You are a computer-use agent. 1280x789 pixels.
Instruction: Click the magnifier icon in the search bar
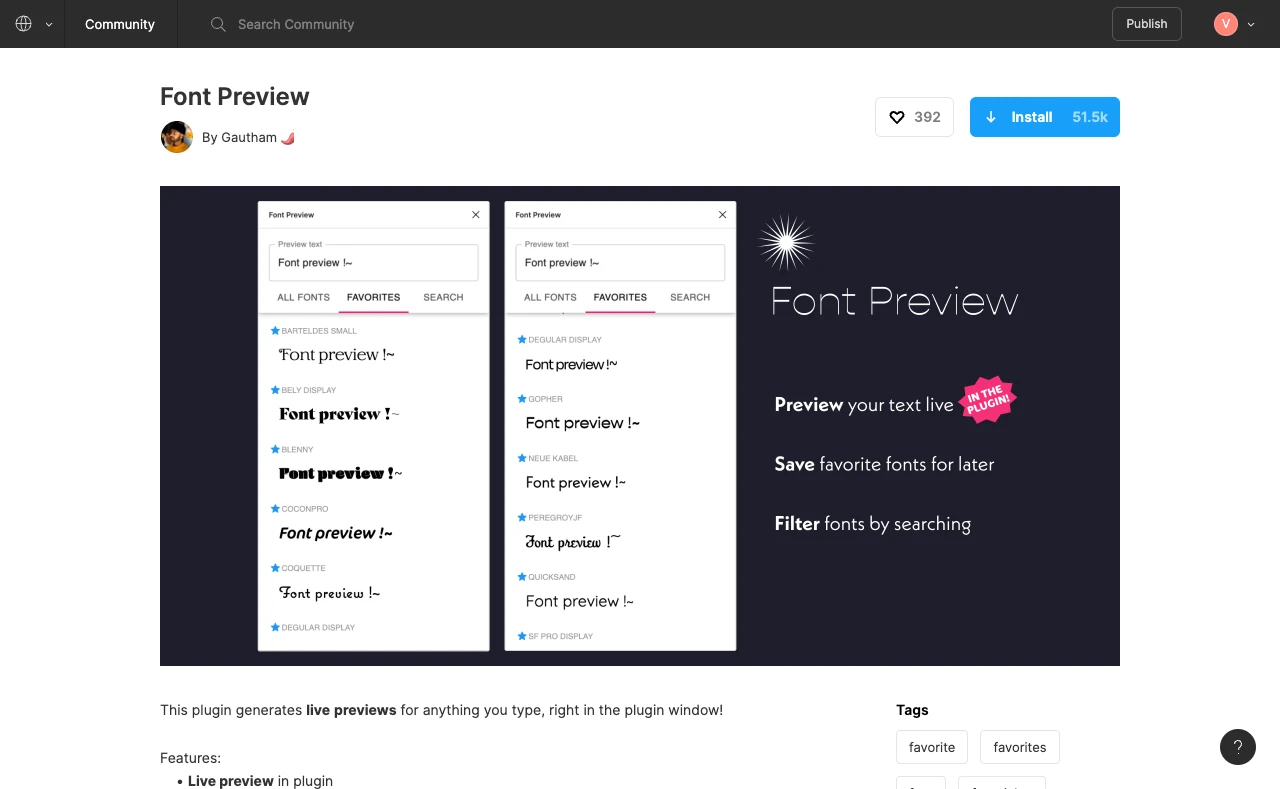click(218, 24)
